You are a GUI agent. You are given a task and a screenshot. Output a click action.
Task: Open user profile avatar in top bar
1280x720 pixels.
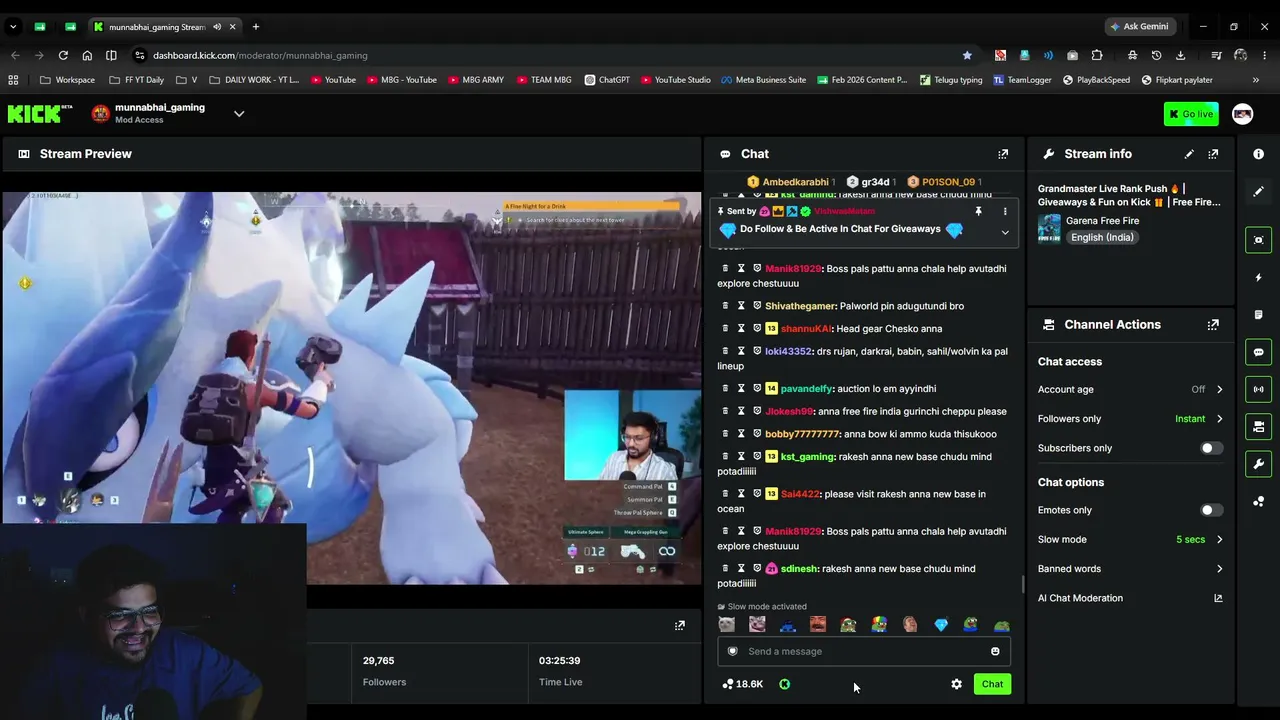click(1242, 114)
